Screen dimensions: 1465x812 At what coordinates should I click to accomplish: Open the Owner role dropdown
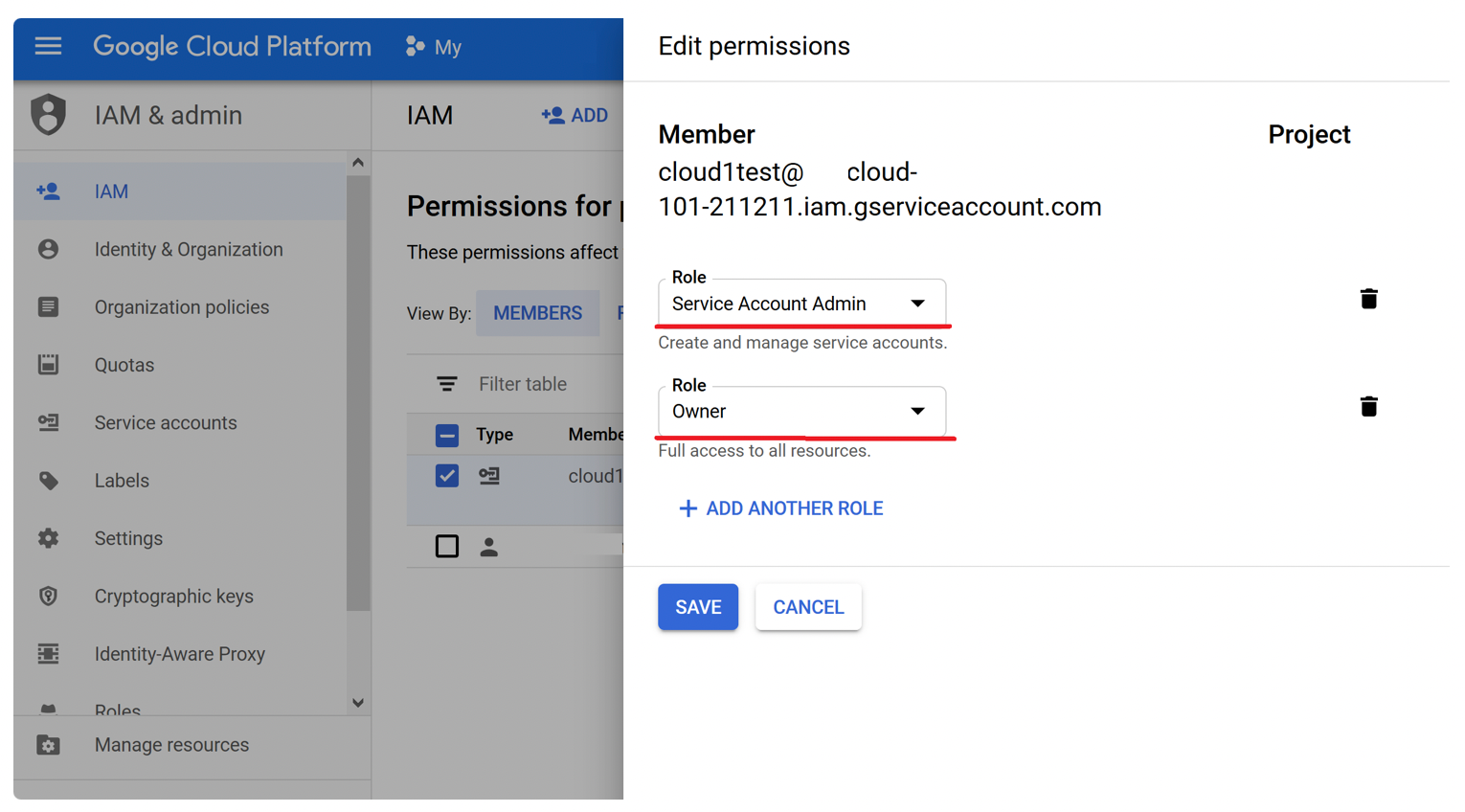coord(801,412)
